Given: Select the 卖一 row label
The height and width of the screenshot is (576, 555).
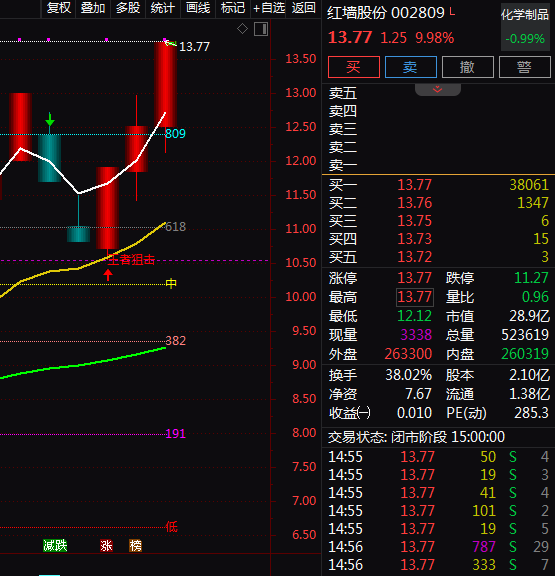Looking at the screenshot, I should (343, 165).
